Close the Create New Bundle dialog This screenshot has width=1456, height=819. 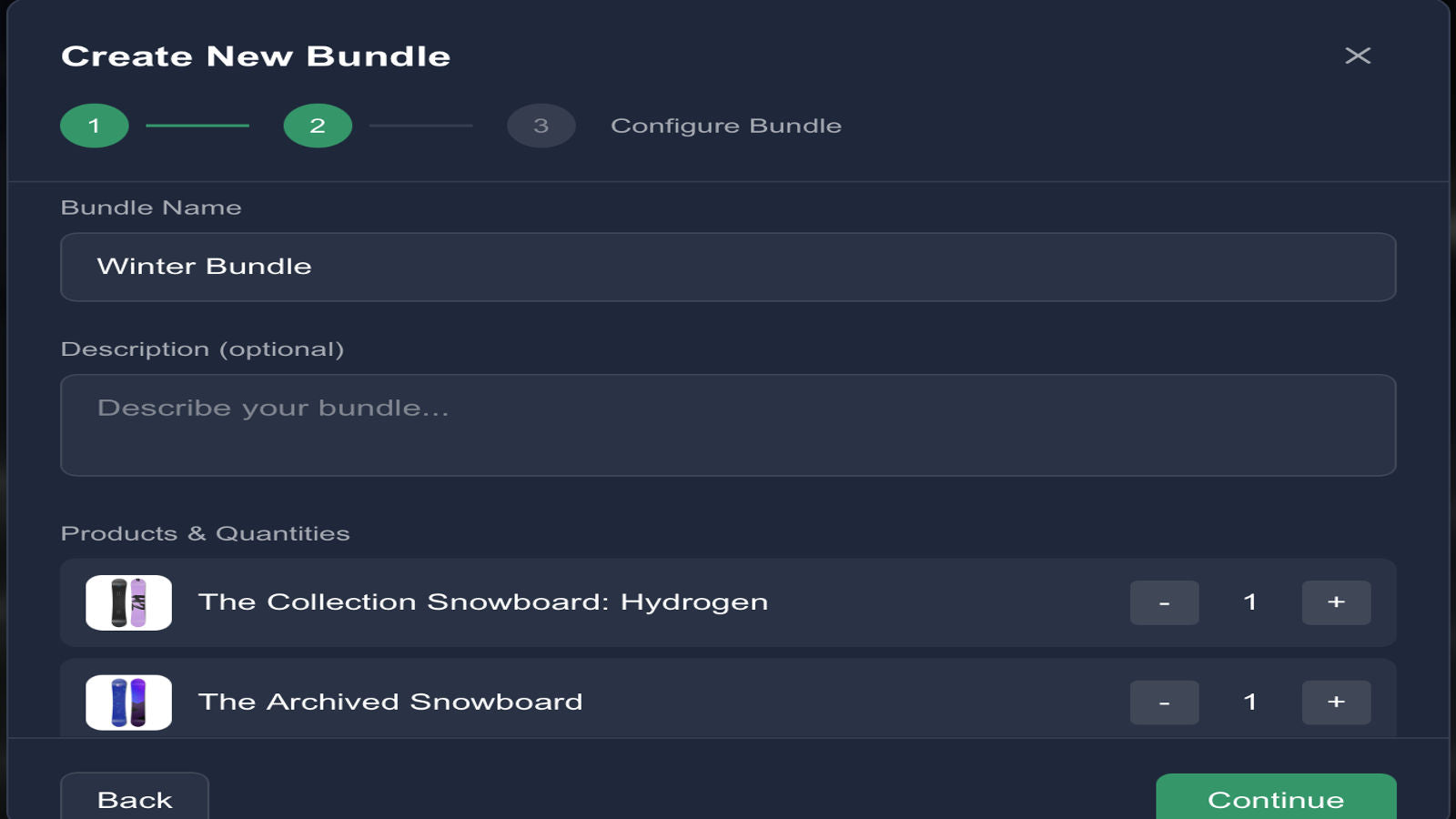coord(1359,56)
